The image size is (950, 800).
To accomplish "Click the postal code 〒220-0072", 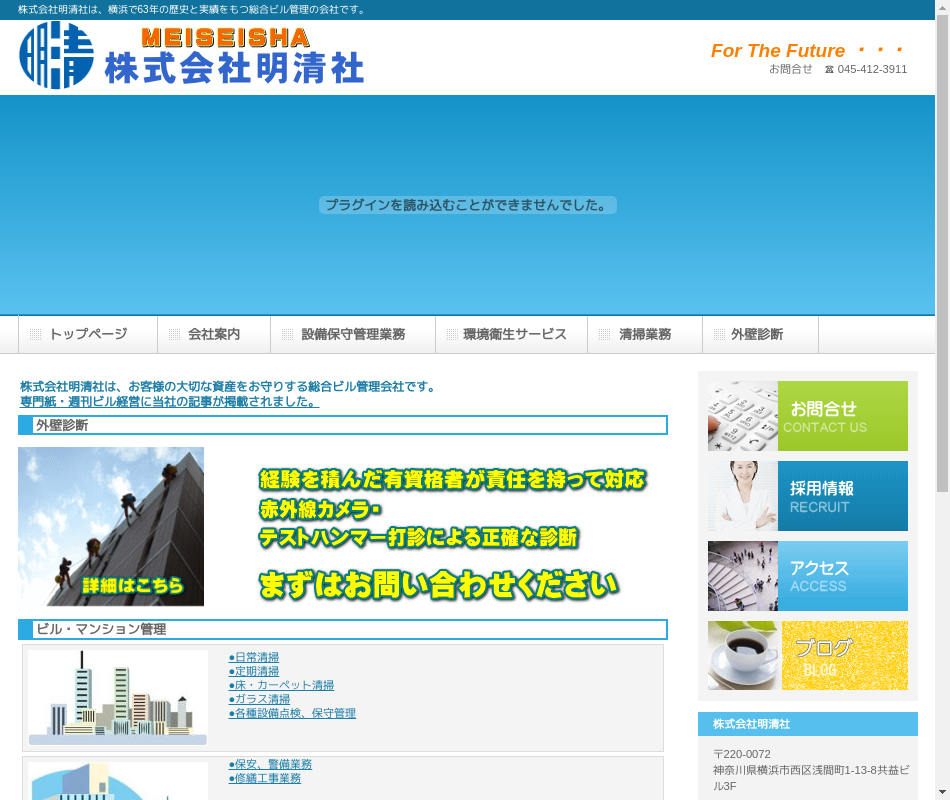I will coord(742,754).
